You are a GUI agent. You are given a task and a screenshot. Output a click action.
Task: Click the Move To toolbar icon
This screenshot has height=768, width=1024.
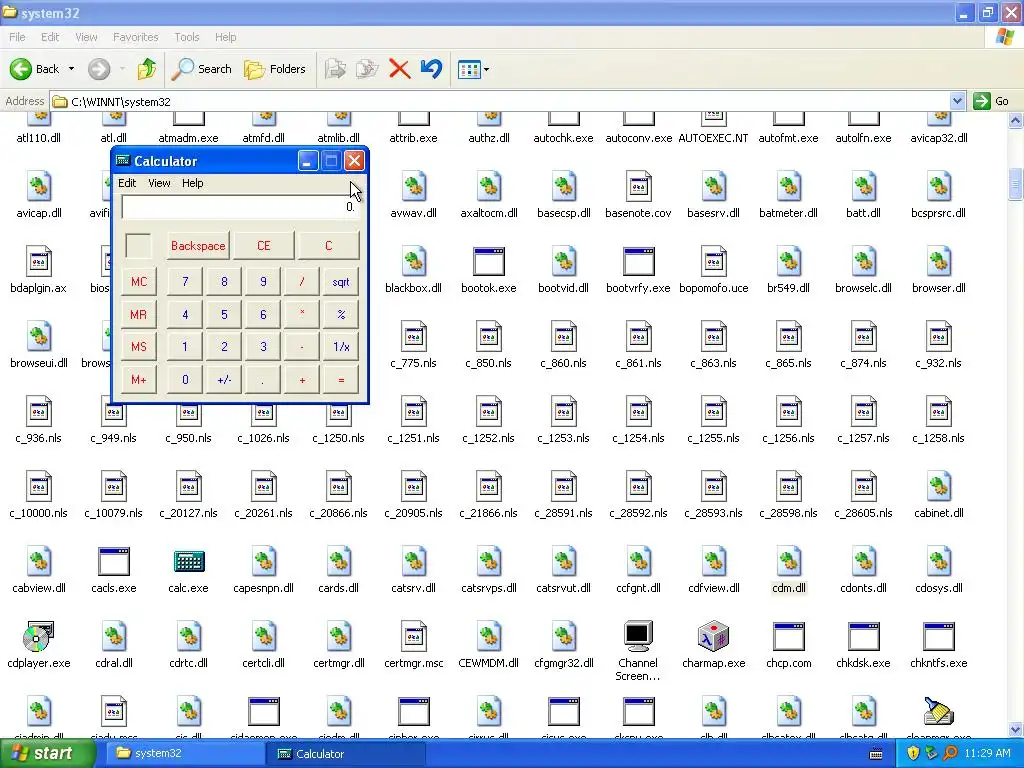(336, 69)
